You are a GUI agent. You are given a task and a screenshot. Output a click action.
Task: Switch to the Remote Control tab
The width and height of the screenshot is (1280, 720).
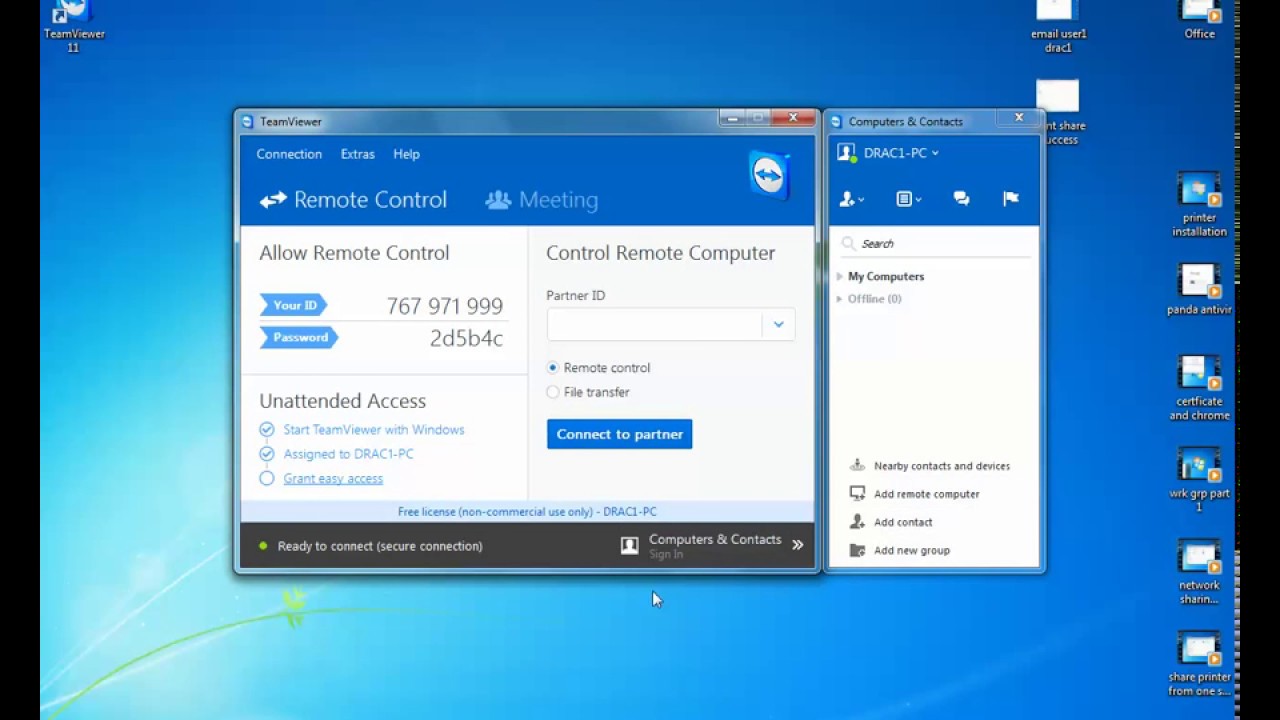point(353,200)
